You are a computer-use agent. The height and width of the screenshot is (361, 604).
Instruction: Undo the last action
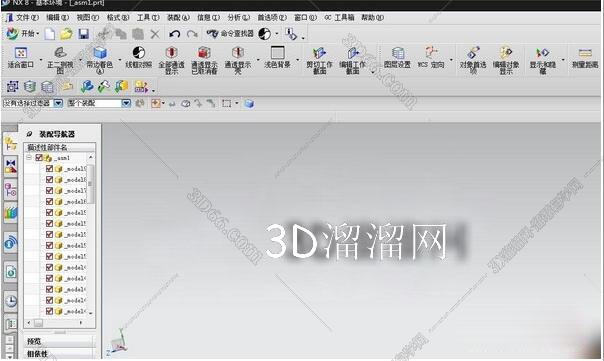[x=174, y=34]
